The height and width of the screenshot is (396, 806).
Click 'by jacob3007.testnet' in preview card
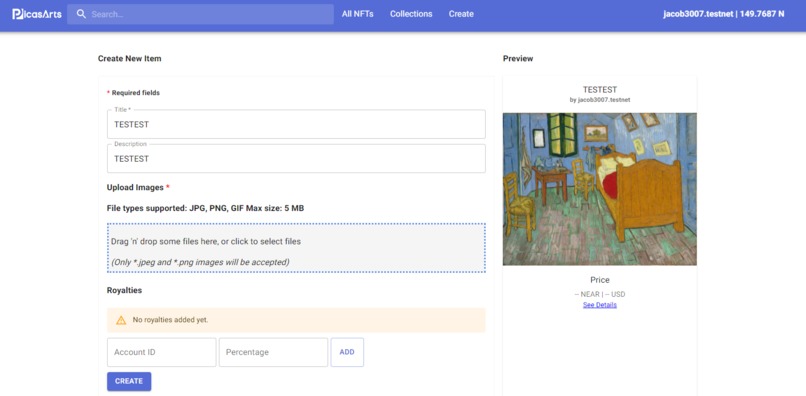pyautogui.click(x=599, y=100)
